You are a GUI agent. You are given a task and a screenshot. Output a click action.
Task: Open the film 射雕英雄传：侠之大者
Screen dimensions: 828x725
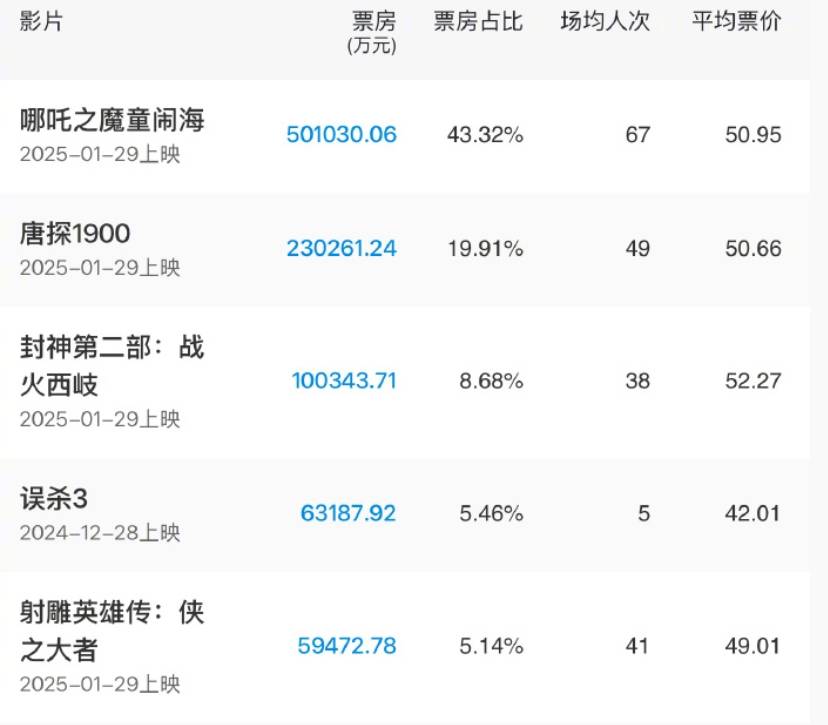(112, 631)
